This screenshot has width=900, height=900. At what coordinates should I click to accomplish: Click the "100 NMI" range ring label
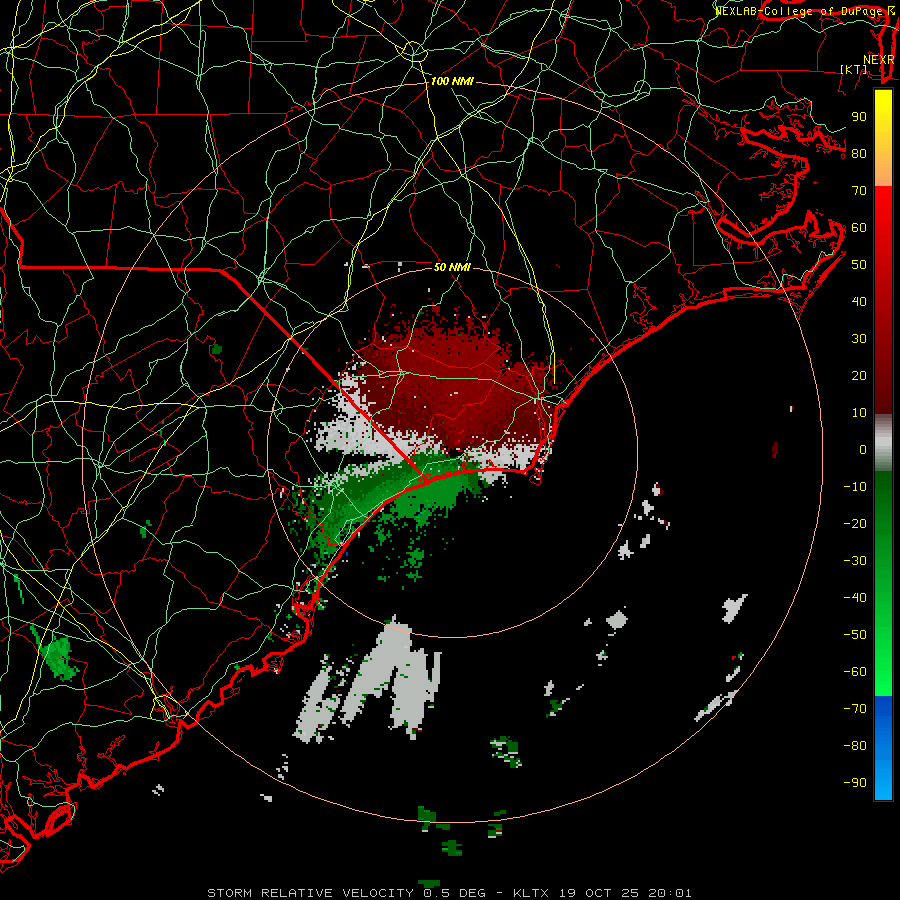pos(452,82)
